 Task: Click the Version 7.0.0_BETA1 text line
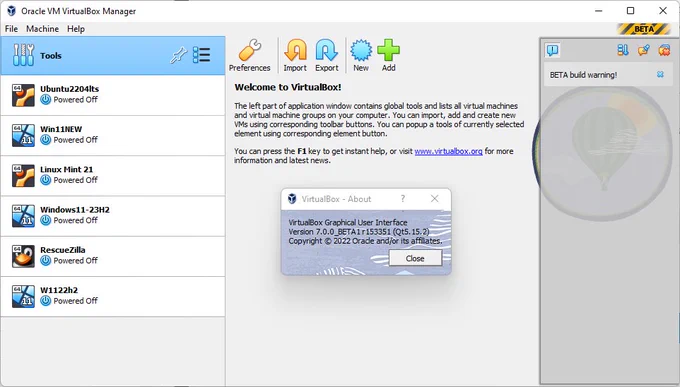coord(359,232)
